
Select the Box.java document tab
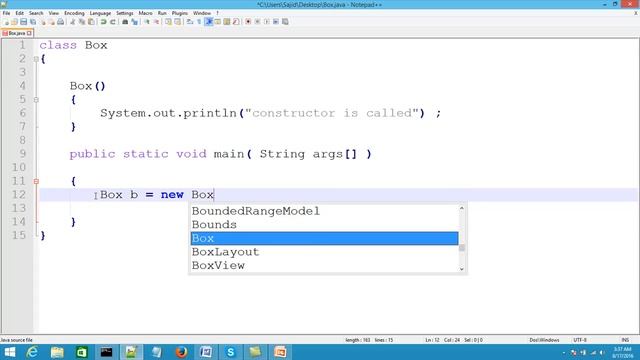17,33
